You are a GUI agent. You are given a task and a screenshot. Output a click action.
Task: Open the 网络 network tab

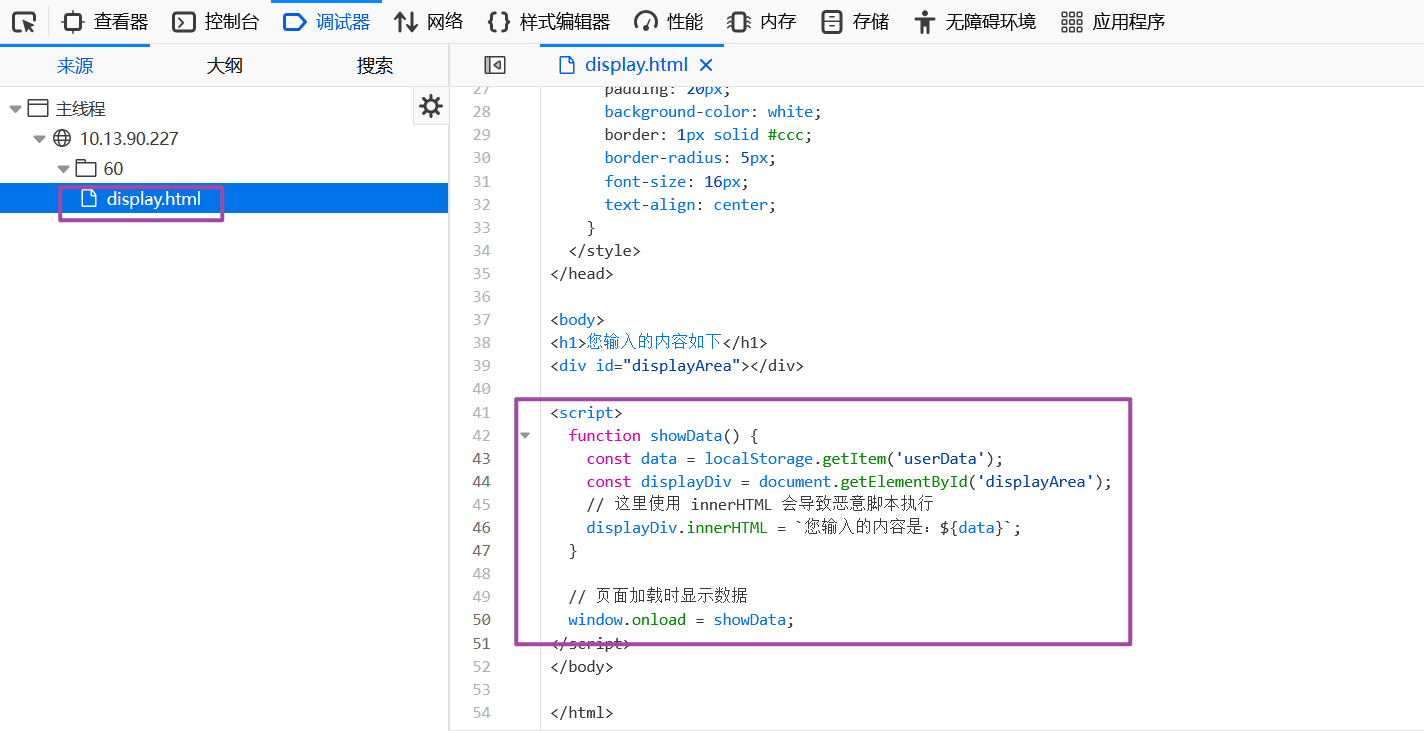(429, 22)
